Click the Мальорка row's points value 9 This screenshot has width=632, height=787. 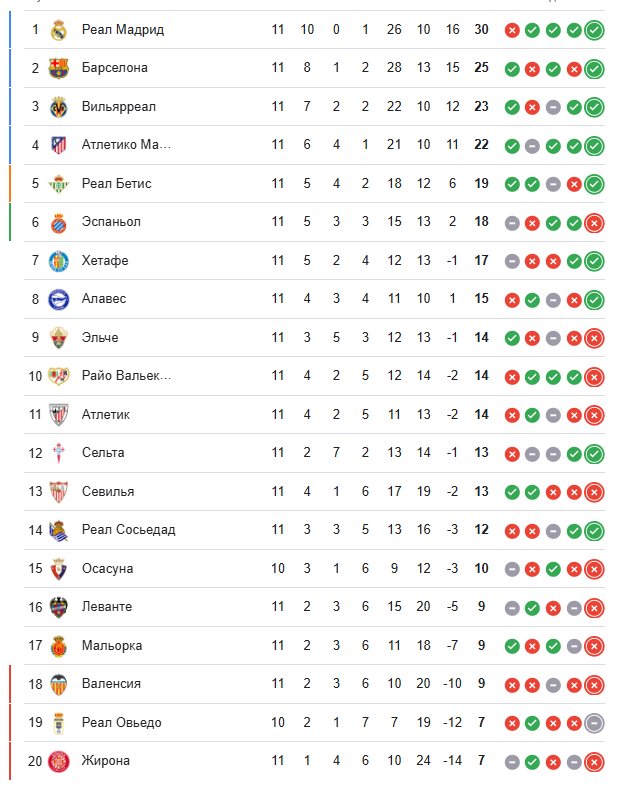point(482,646)
